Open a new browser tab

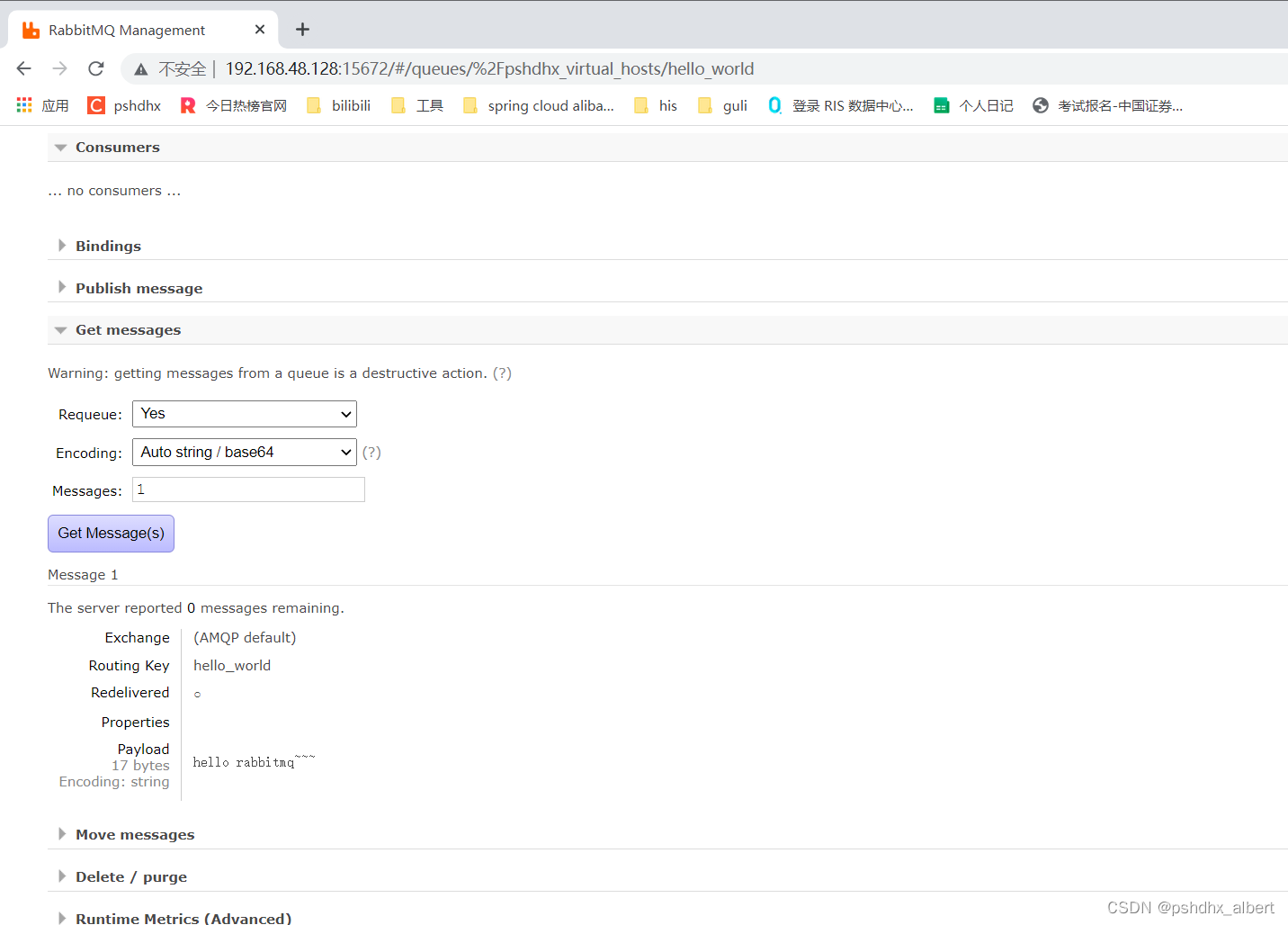click(x=303, y=30)
